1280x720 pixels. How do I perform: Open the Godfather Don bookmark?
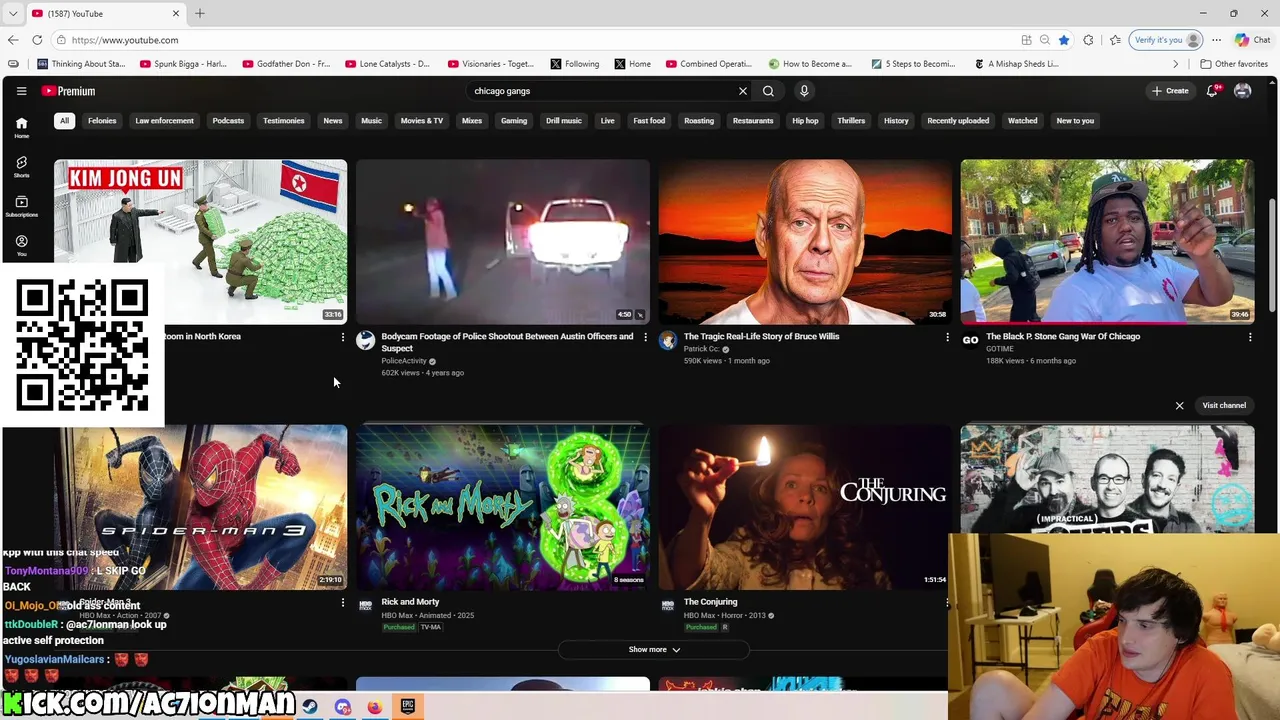click(285, 64)
